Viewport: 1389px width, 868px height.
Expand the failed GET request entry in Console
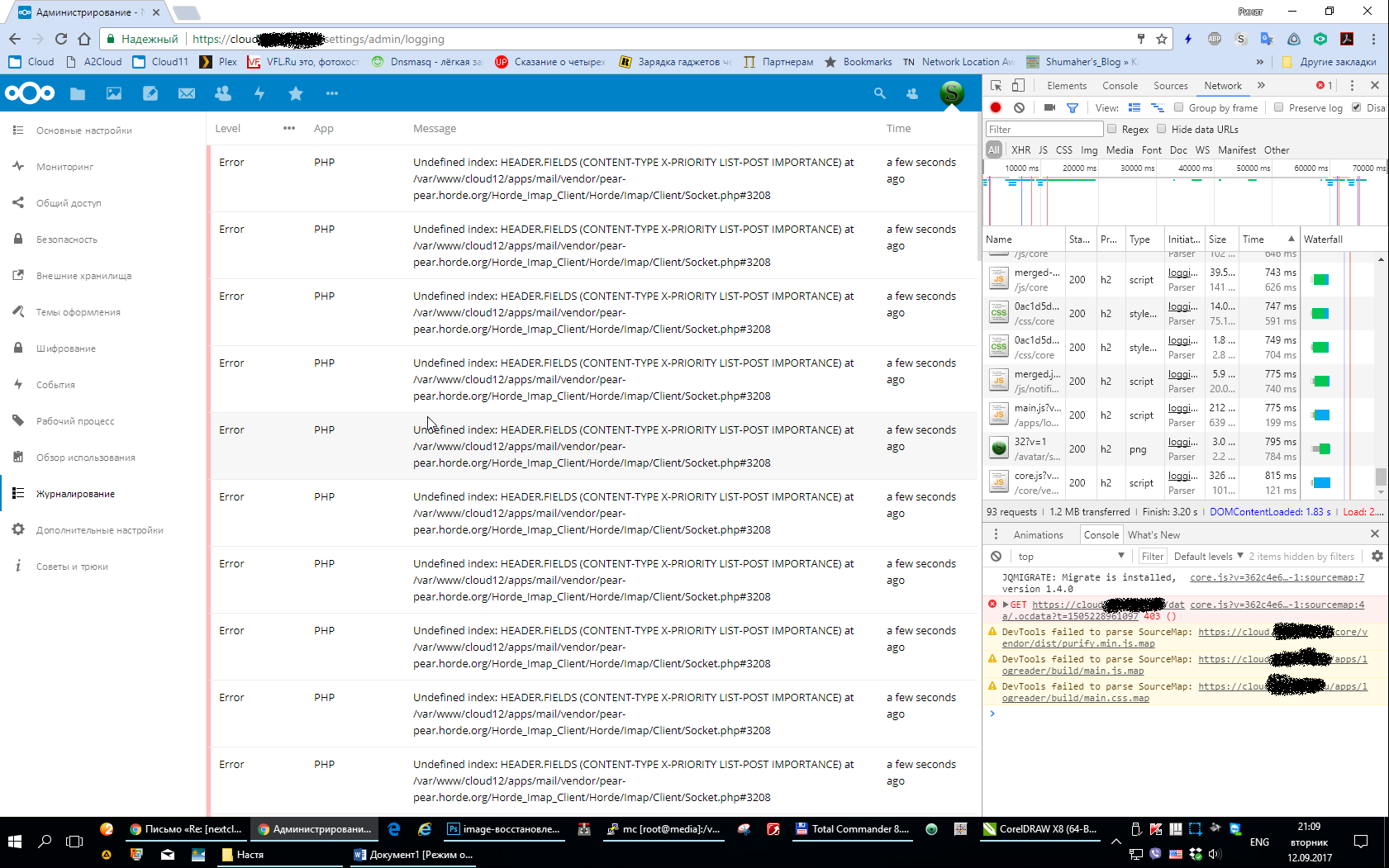1004,605
